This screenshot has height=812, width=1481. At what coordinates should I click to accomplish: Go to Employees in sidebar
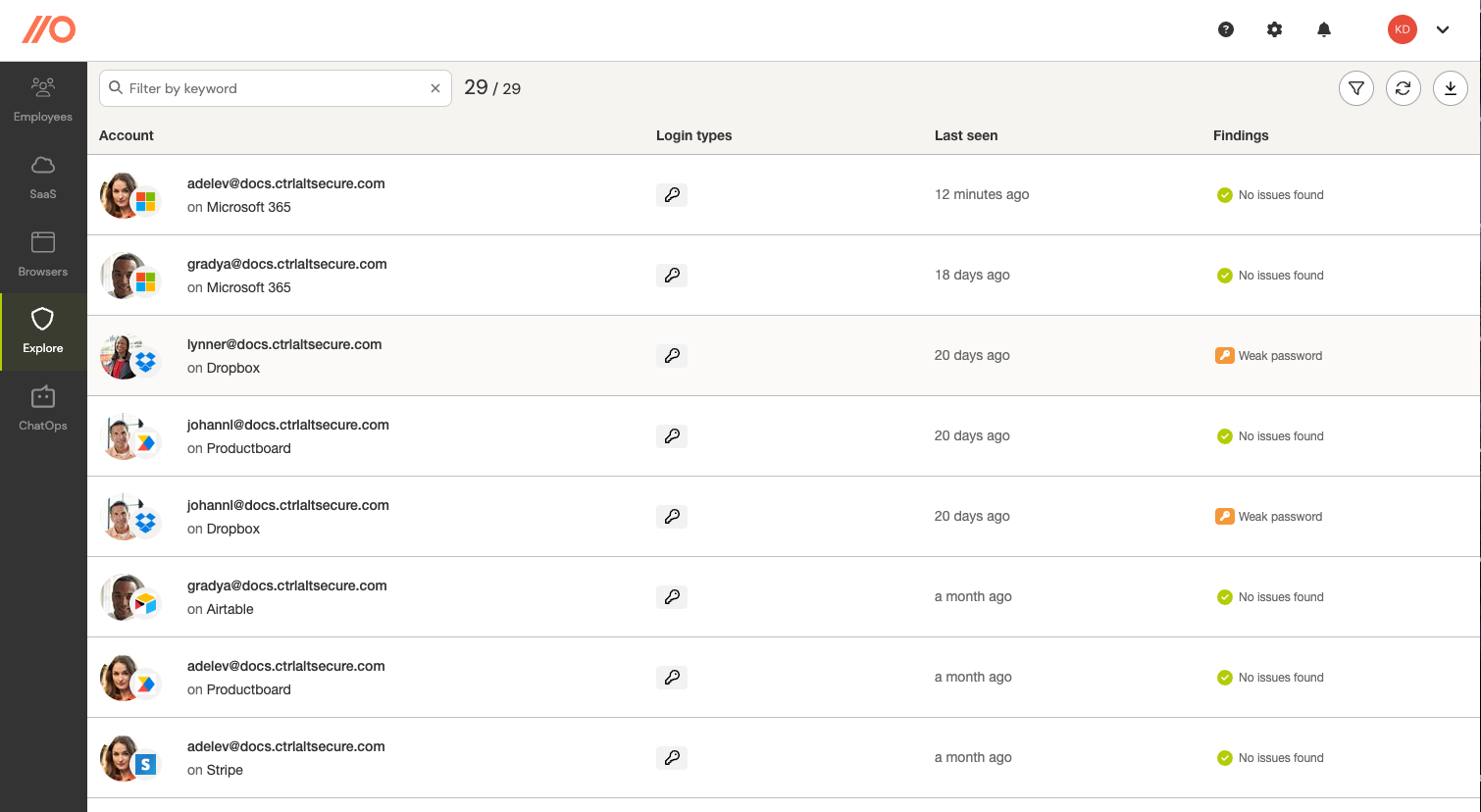pyautogui.click(x=43, y=100)
